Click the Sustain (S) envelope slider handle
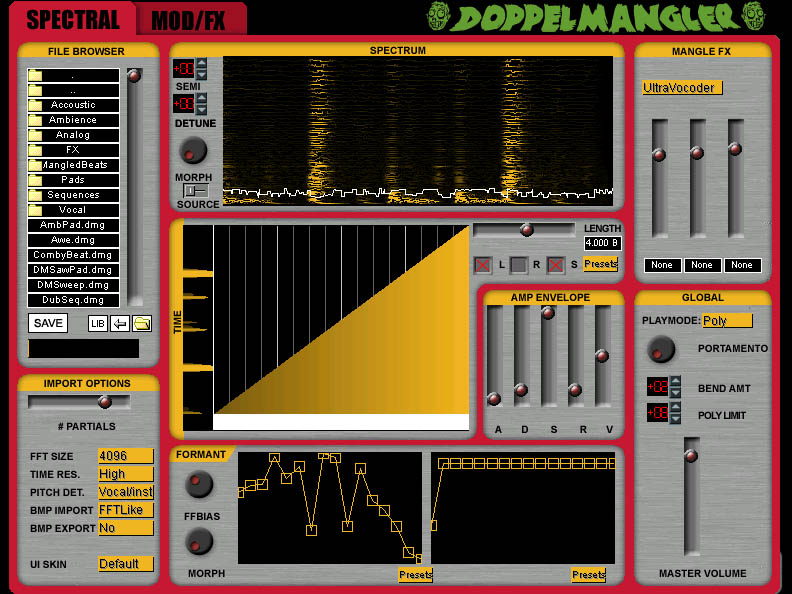Viewport: 792px width, 594px height. pyautogui.click(x=548, y=313)
